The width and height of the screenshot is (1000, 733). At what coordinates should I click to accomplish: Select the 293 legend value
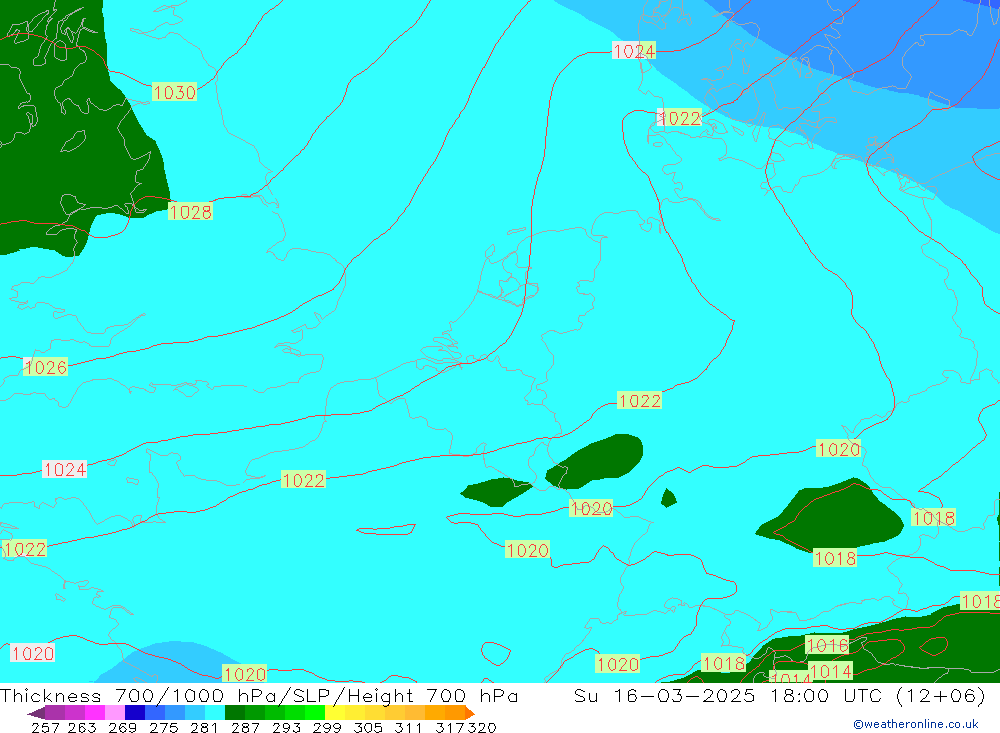pyautogui.click(x=286, y=727)
